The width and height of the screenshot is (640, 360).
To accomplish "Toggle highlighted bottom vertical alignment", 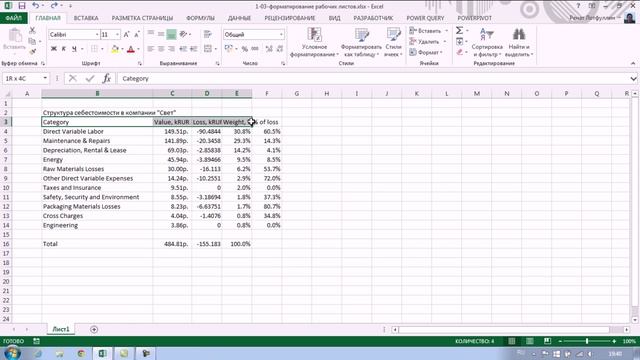I will tap(171, 34).
